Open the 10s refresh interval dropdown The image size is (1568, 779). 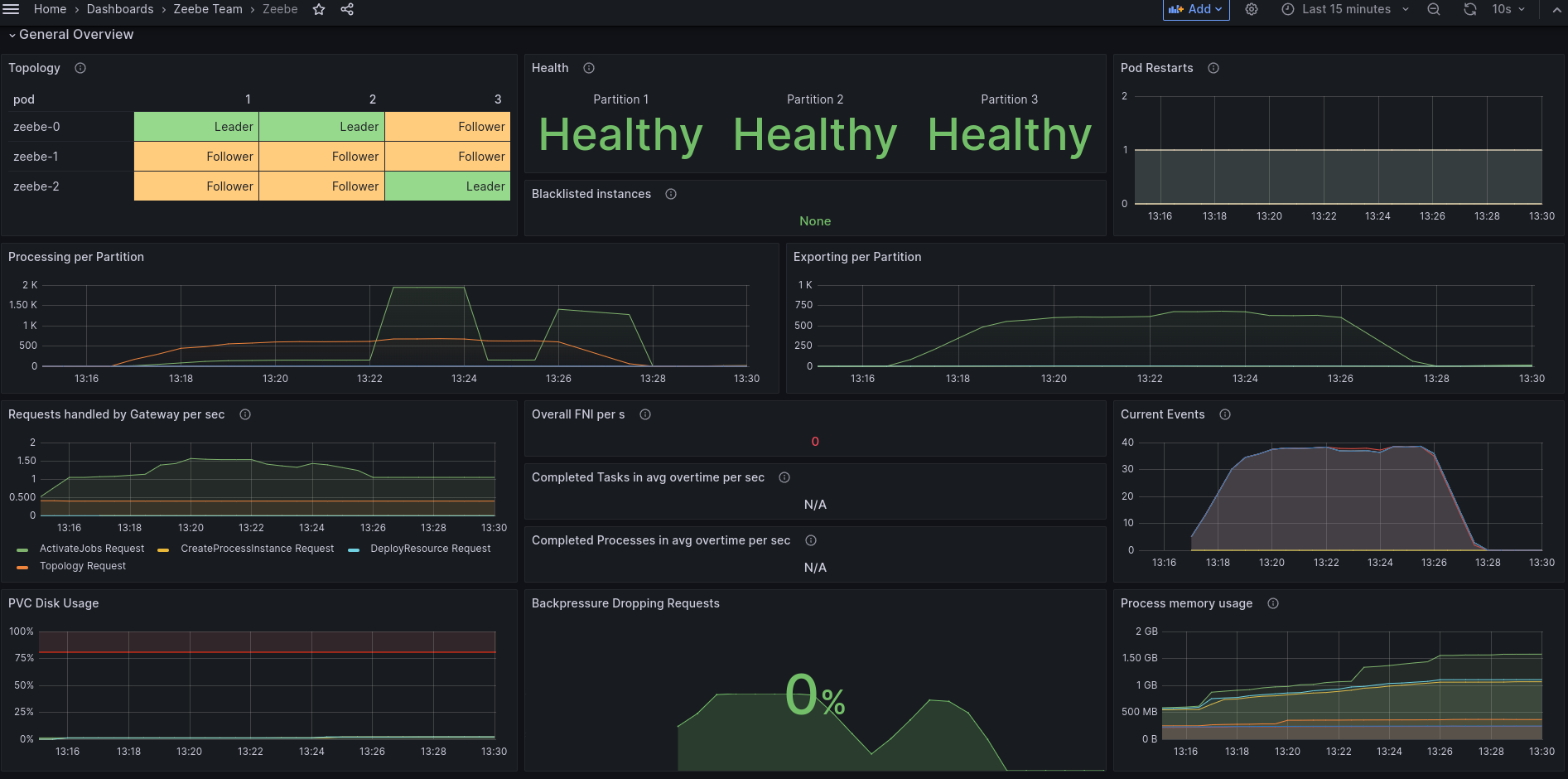coord(1508,9)
